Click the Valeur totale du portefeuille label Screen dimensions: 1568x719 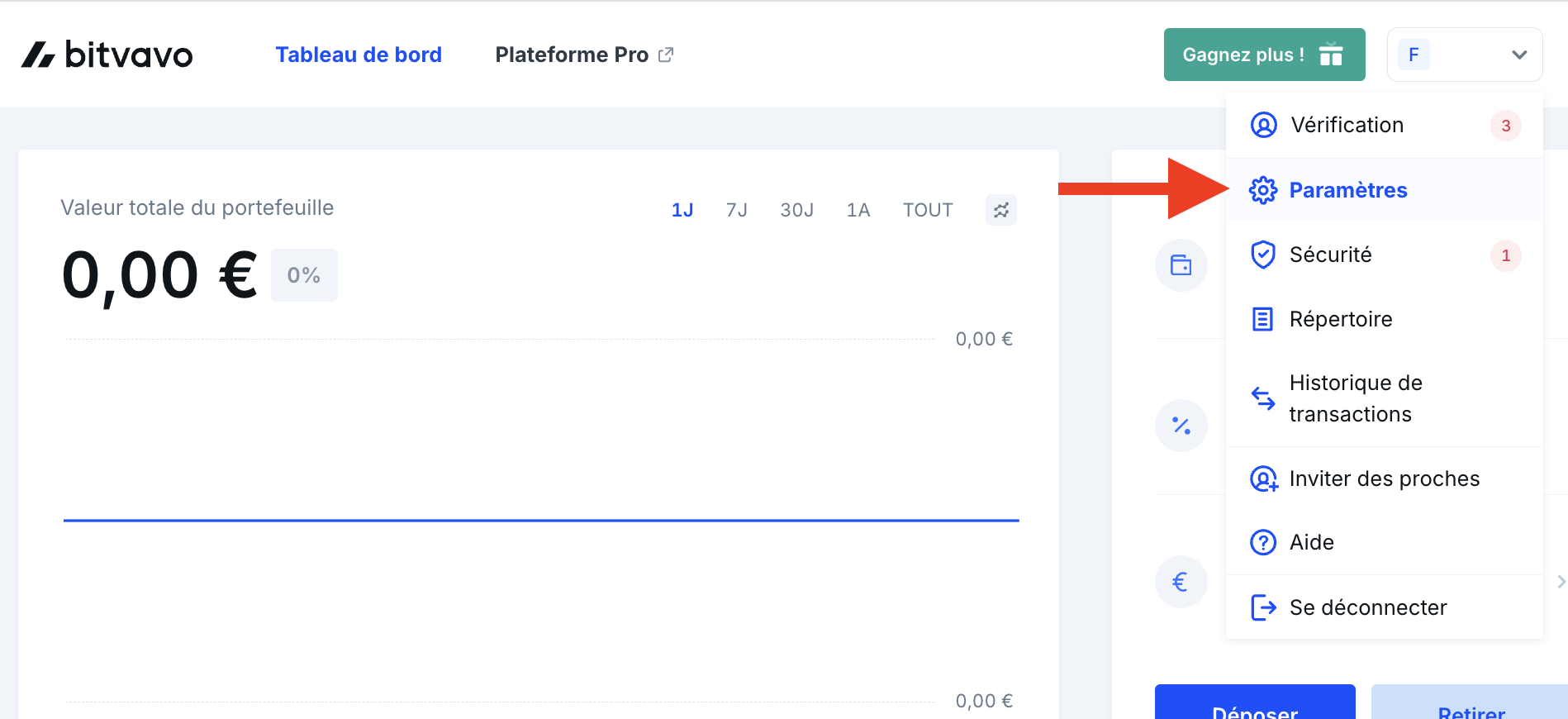(x=197, y=207)
